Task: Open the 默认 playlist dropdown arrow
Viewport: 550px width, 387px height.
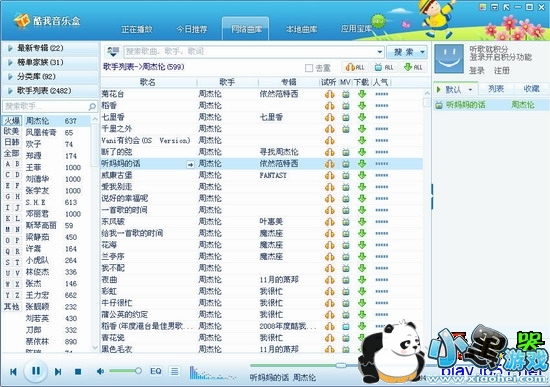Action: (470, 90)
